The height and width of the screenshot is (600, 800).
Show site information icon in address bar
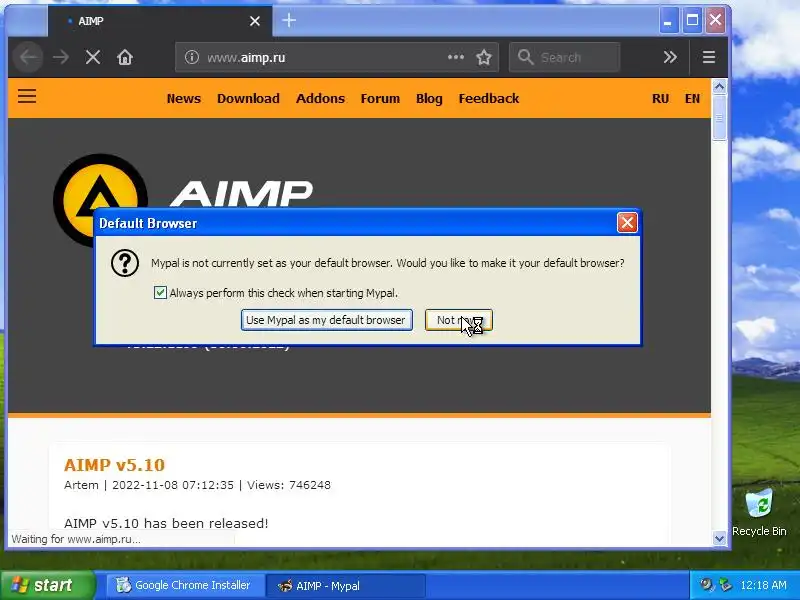(x=192, y=57)
